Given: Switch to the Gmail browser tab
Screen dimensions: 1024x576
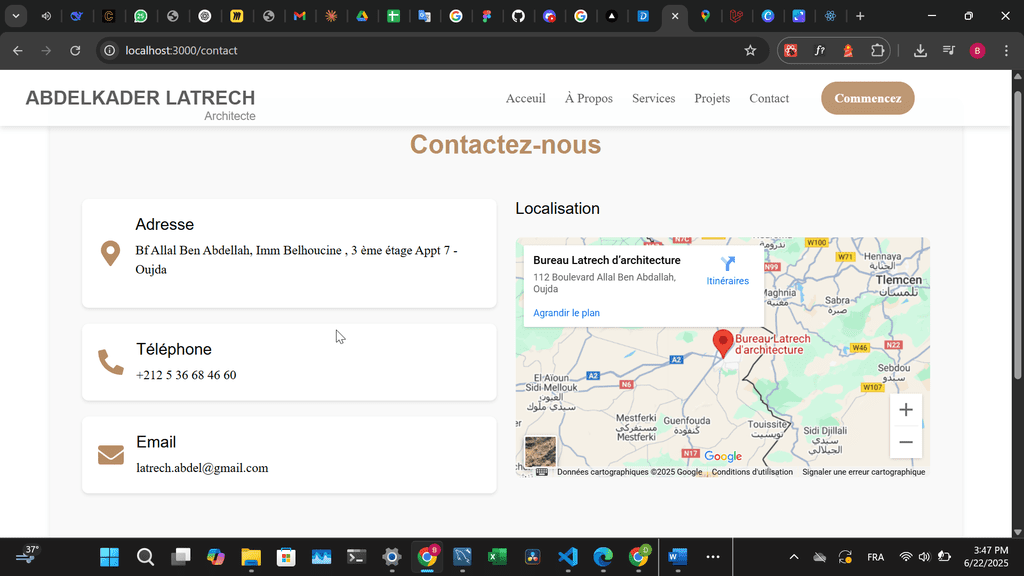Looking at the screenshot, I should click(300, 16).
